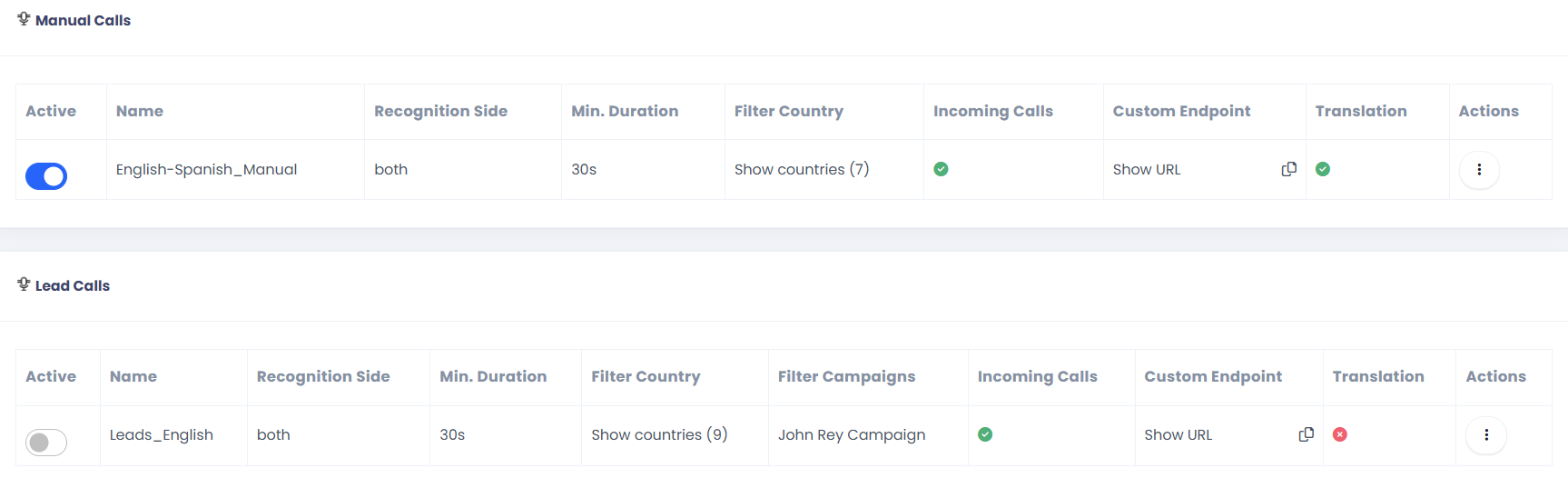Copy custom endpoint URL for Leads_English
Screen dimensions: 1568x488
point(1307,434)
